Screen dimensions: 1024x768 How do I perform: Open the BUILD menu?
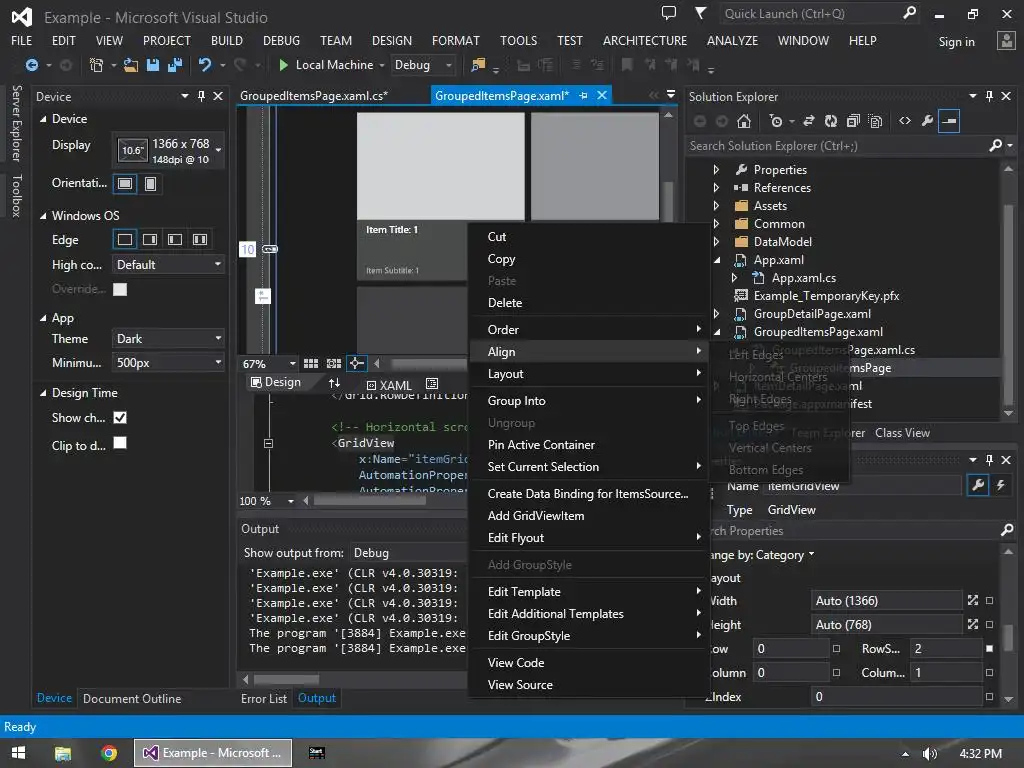tap(227, 41)
